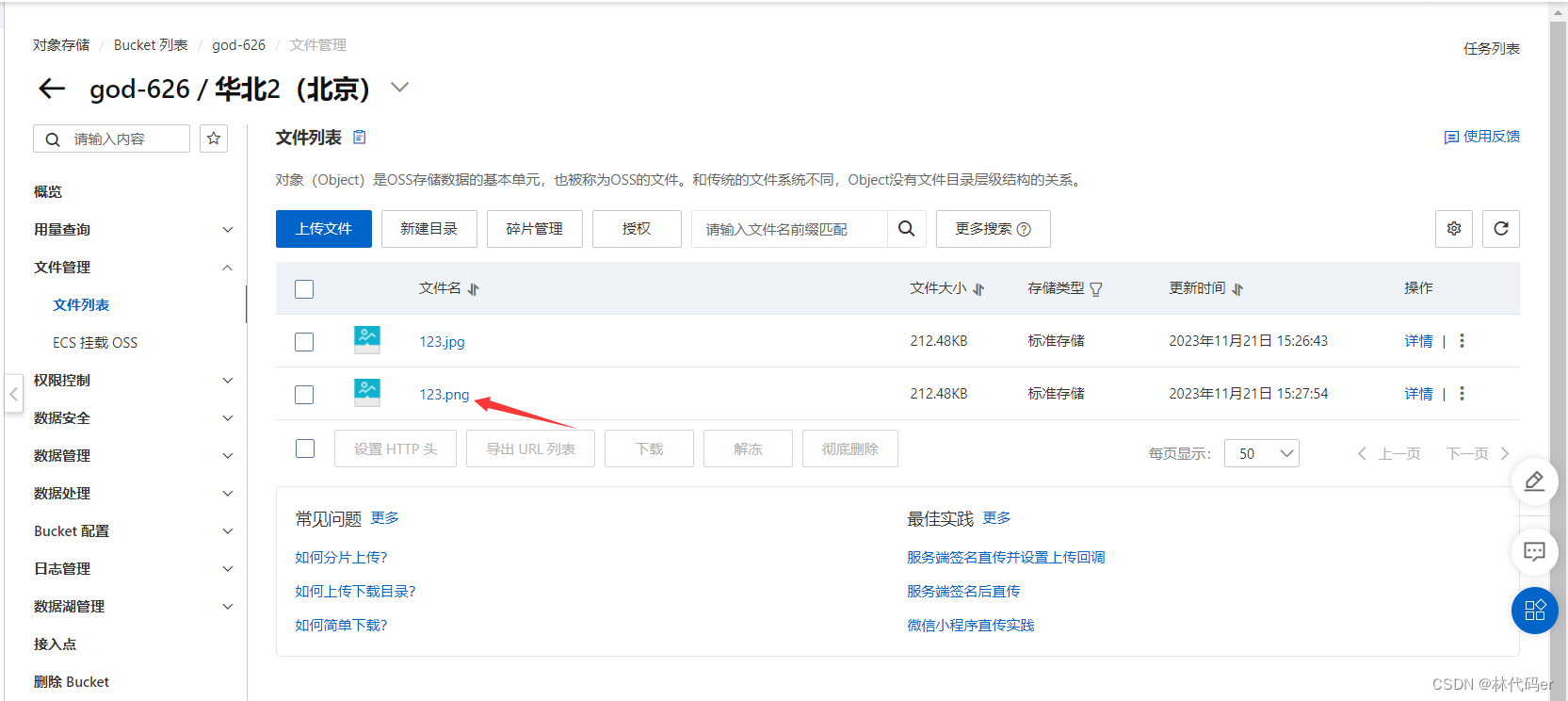Open more actions for 123.png
Image resolution: width=1568 pixels, height=701 pixels.
pyautogui.click(x=1463, y=394)
